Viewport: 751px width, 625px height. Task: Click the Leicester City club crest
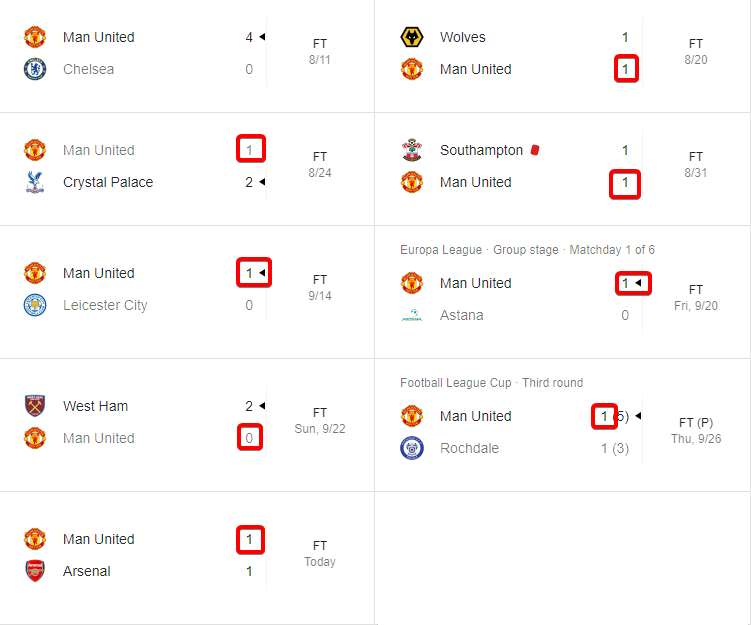pos(35,306)
